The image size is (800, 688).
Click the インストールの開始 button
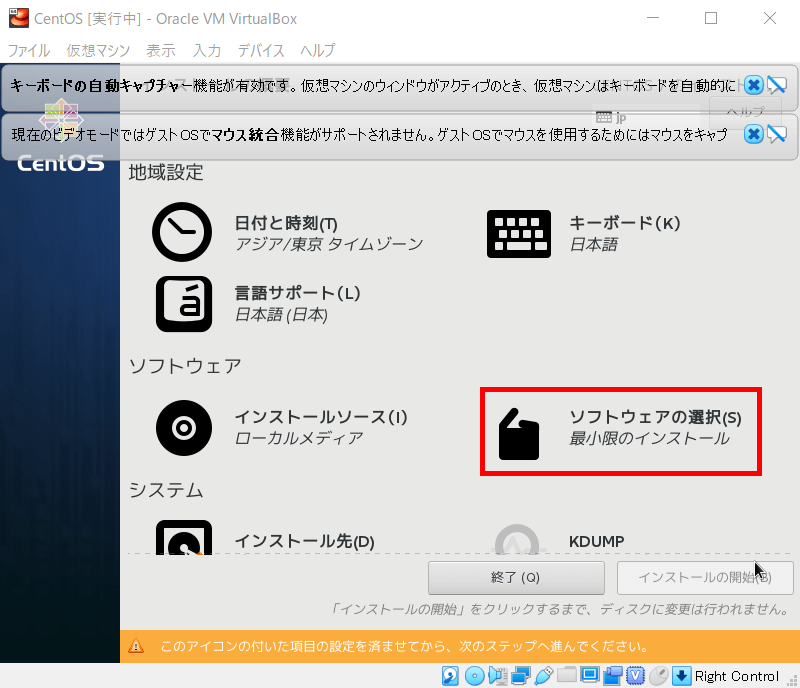point(705,578)
